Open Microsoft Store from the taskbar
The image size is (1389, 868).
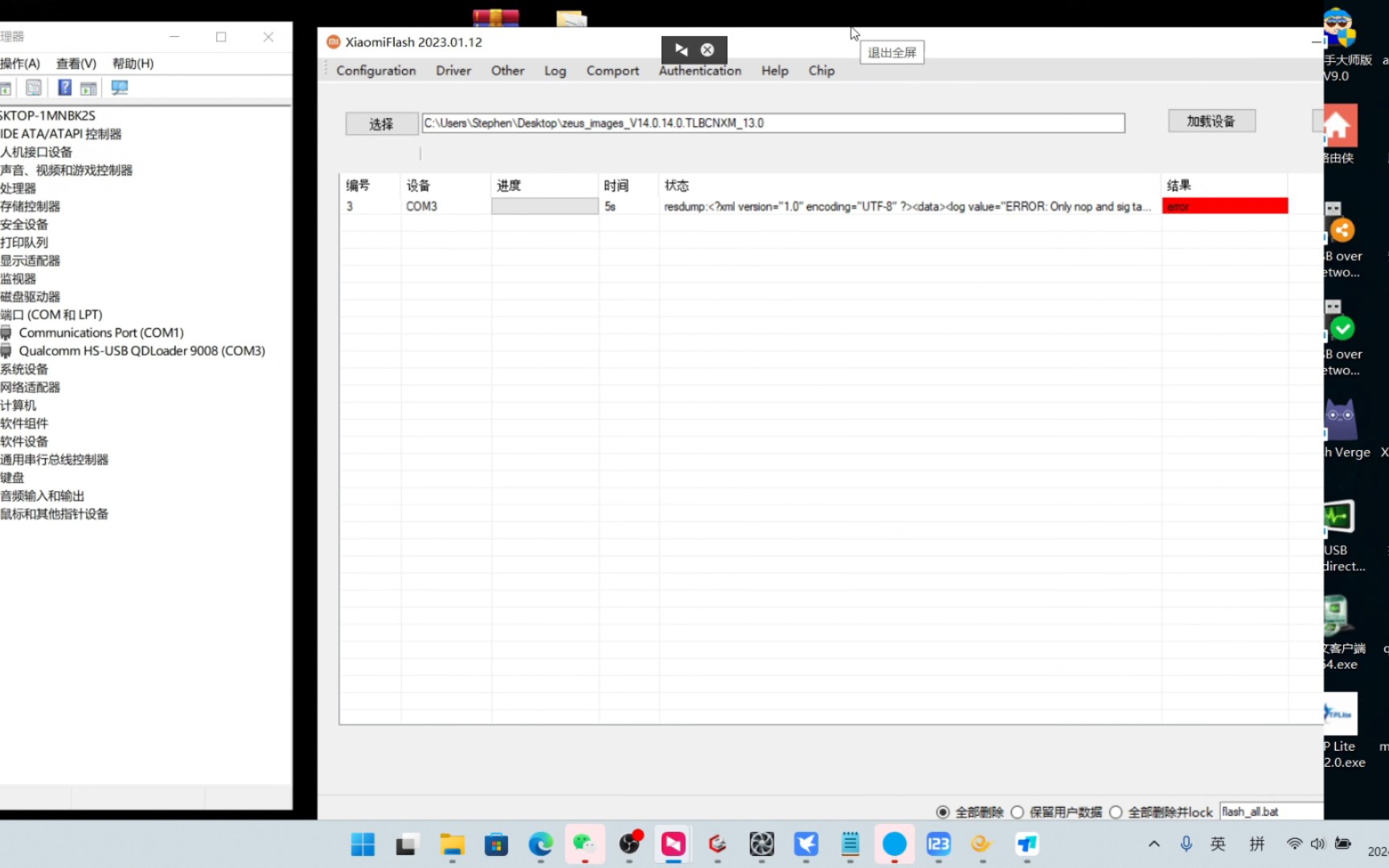pyautogui.click(x=496, y=844)
